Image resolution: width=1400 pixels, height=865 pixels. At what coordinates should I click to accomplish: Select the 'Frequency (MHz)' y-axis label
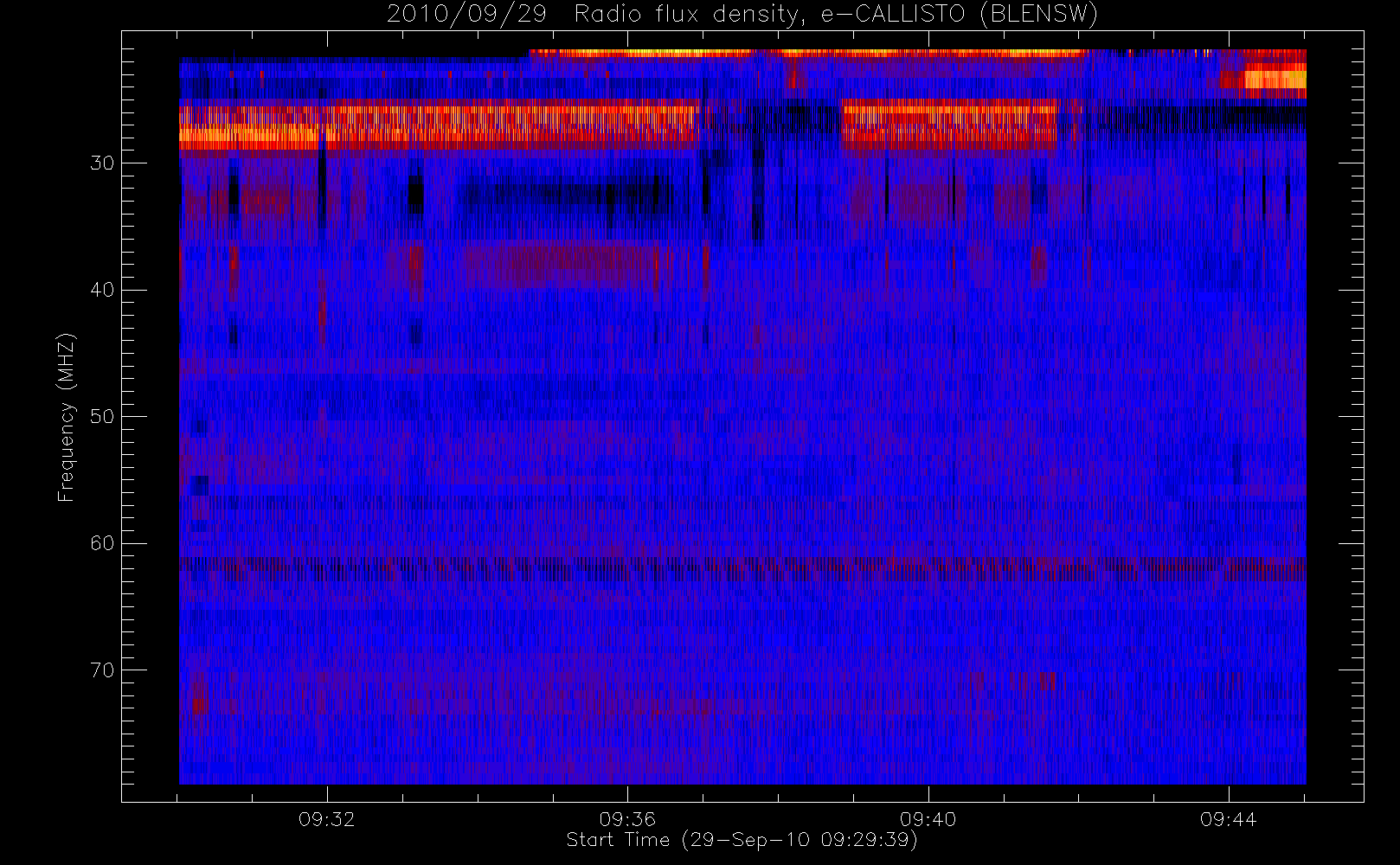click(67, 417)
